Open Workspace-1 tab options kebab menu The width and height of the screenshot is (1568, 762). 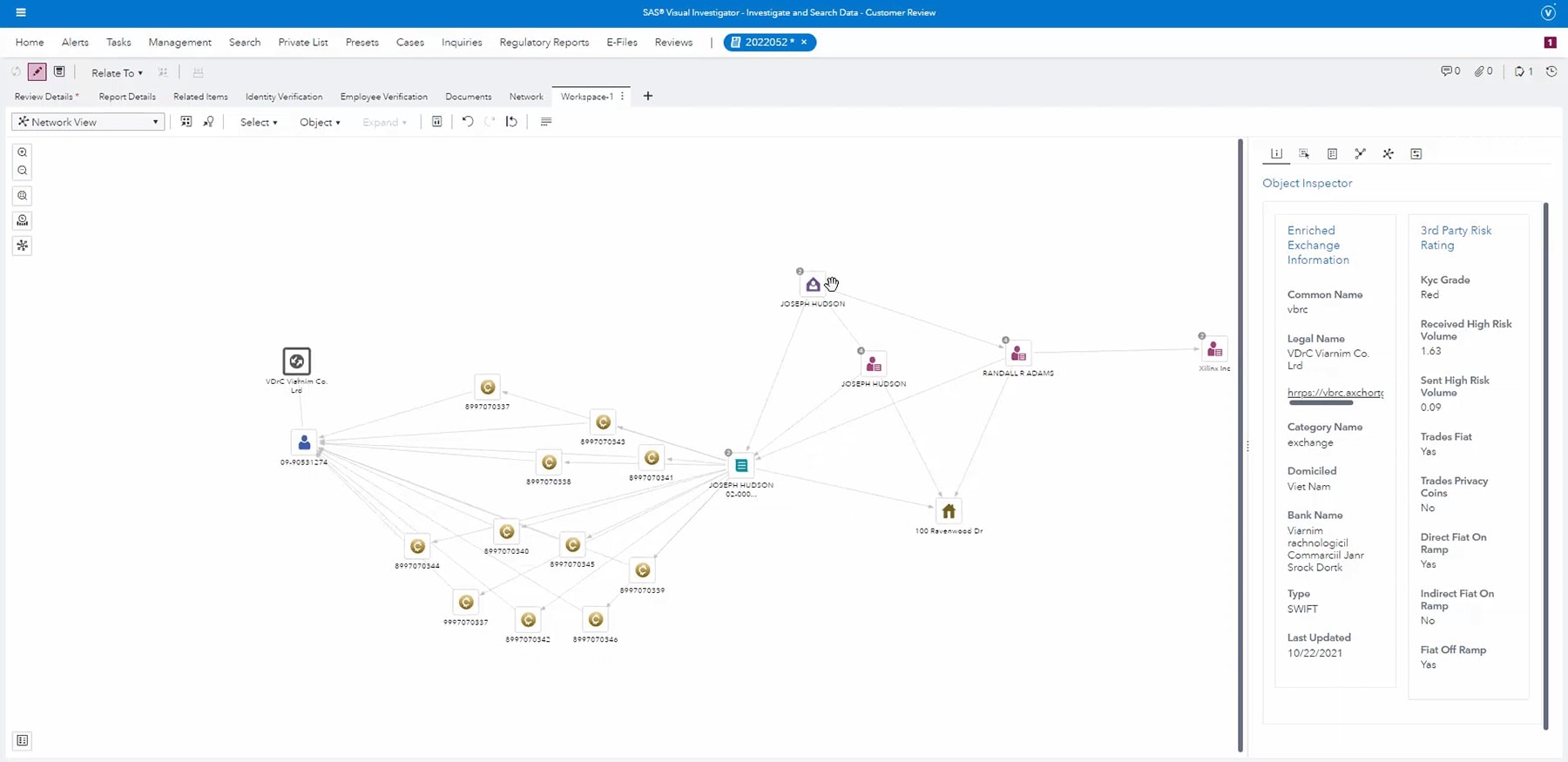pyautogui.click(x=622, y=97)
